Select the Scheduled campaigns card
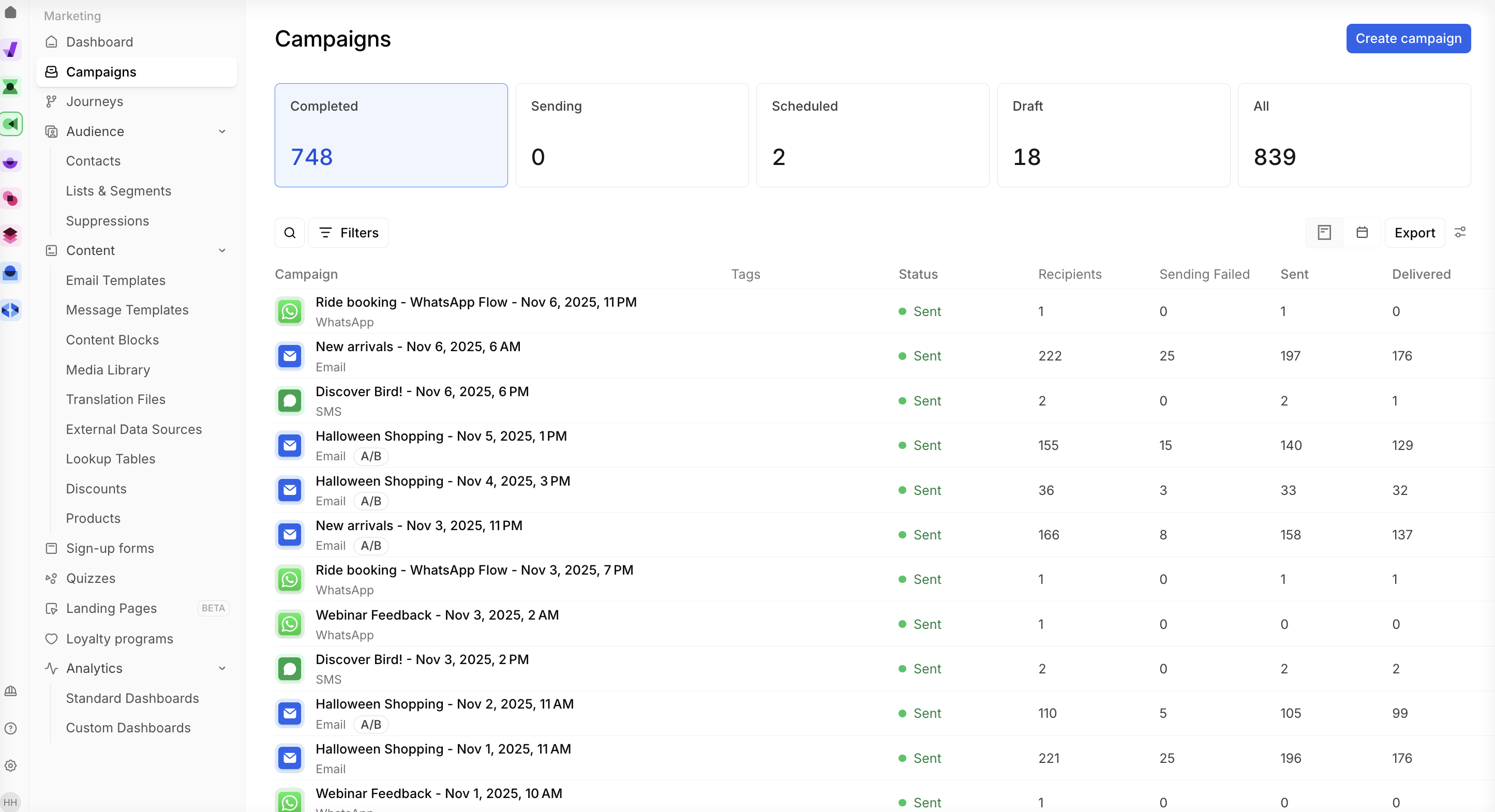 pos(872,134)
